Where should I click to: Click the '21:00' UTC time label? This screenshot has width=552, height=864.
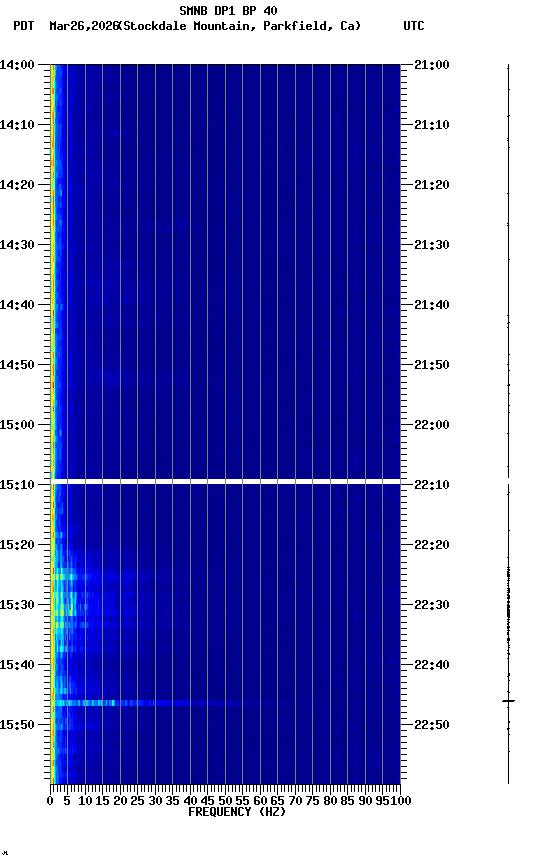[432, 65]
